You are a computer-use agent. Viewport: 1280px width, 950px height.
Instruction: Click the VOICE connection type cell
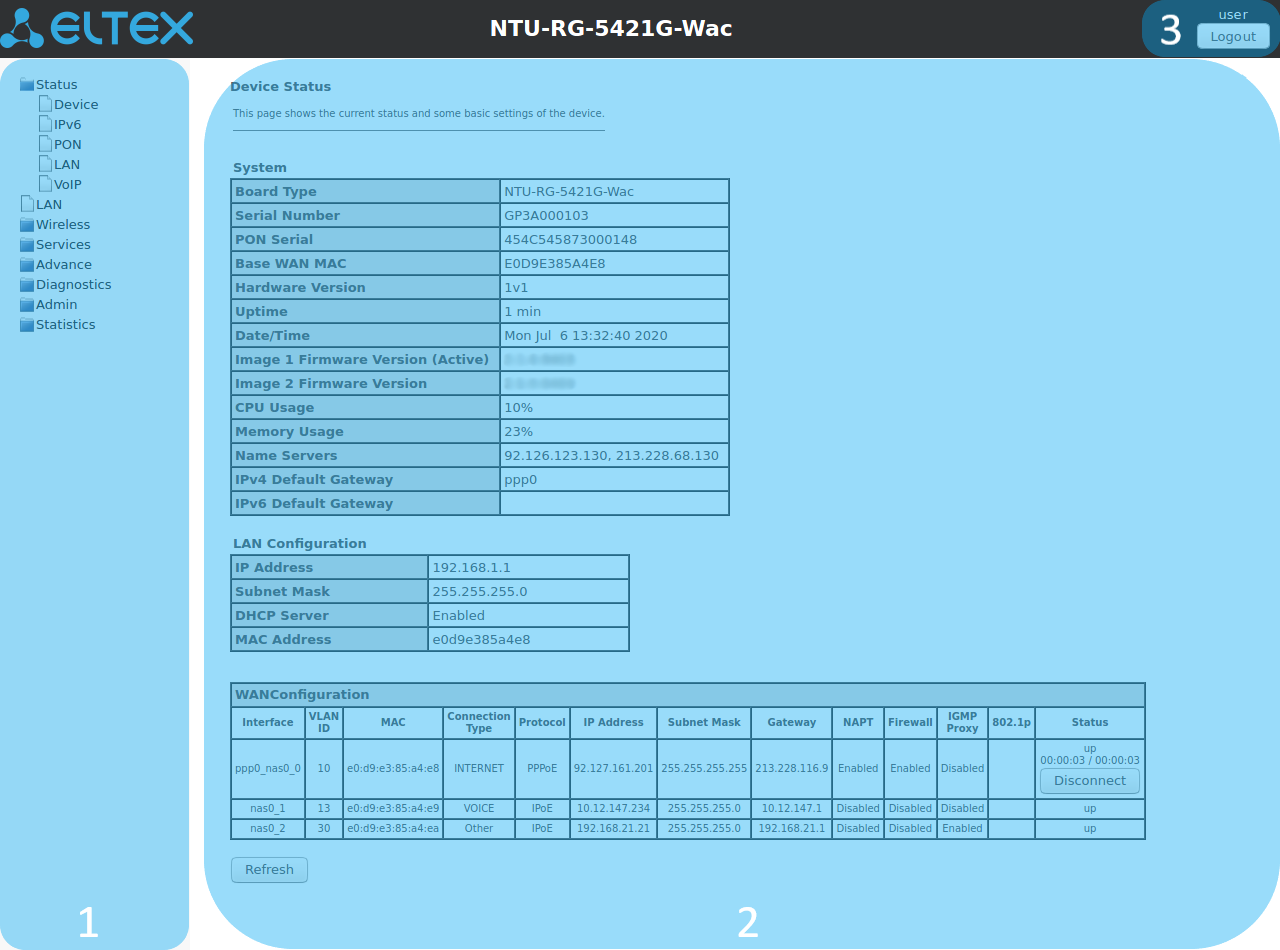479,809
